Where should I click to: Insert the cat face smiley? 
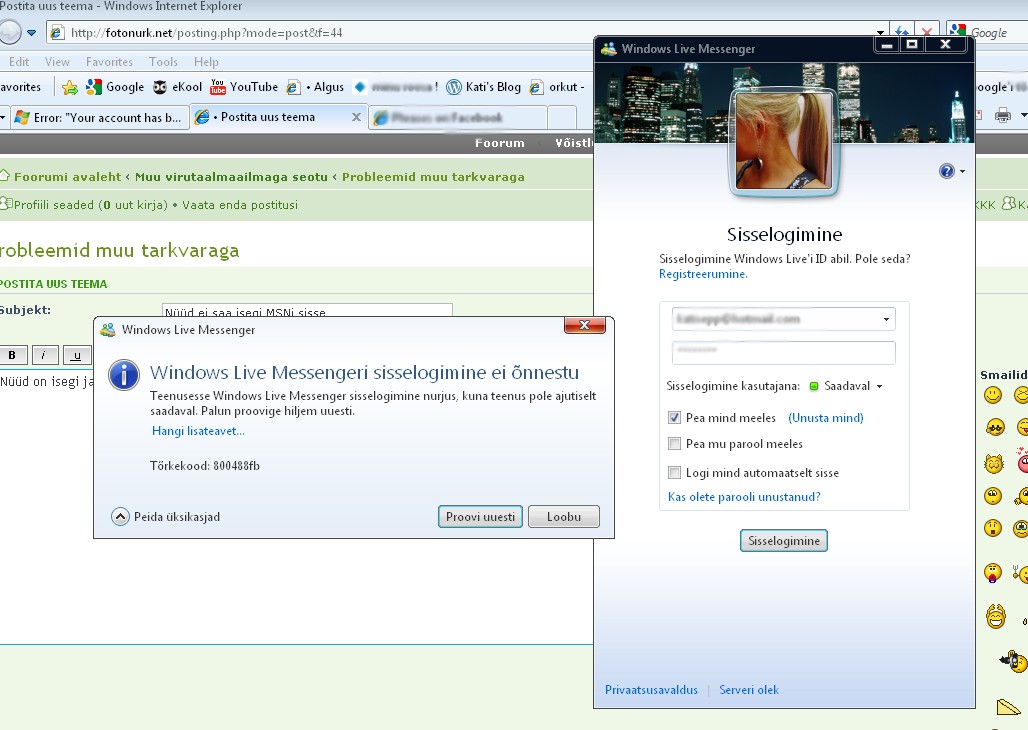[x=994, y=464]
